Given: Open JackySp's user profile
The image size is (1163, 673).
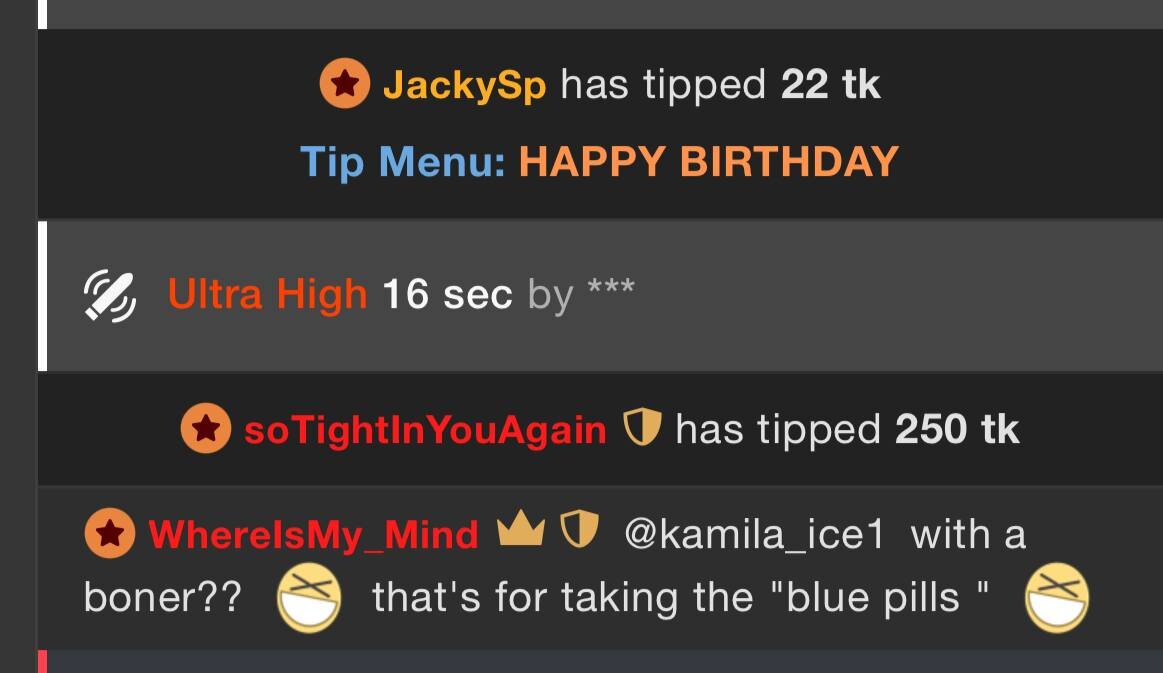Looking at the screenshot, I should click(x=464, y=85).
